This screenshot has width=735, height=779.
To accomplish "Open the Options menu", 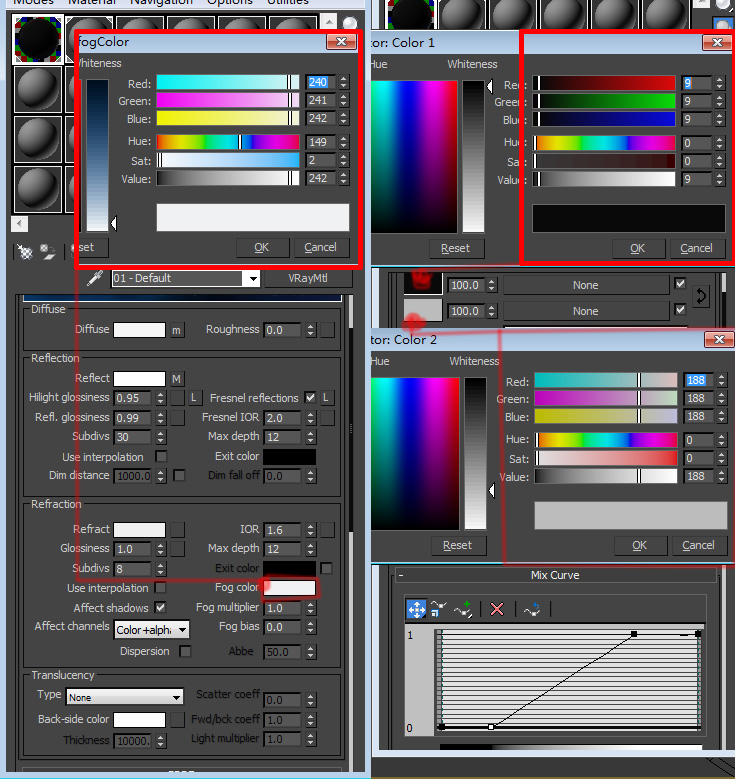I will tap(229, 3).
